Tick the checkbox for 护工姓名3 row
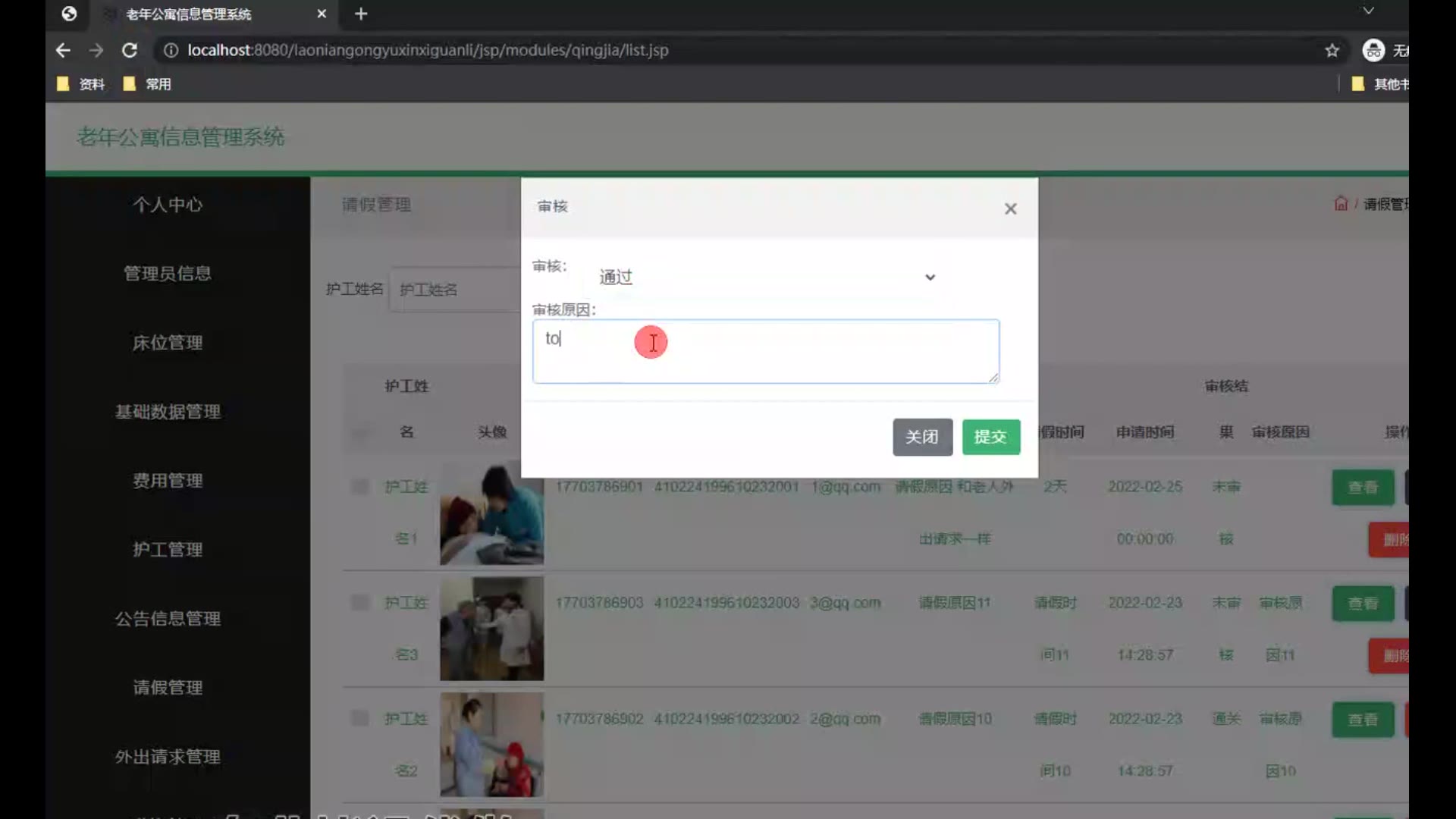The height and width of the screenshot is (819, 1456). pyautogui.click(x=360, y=602)
